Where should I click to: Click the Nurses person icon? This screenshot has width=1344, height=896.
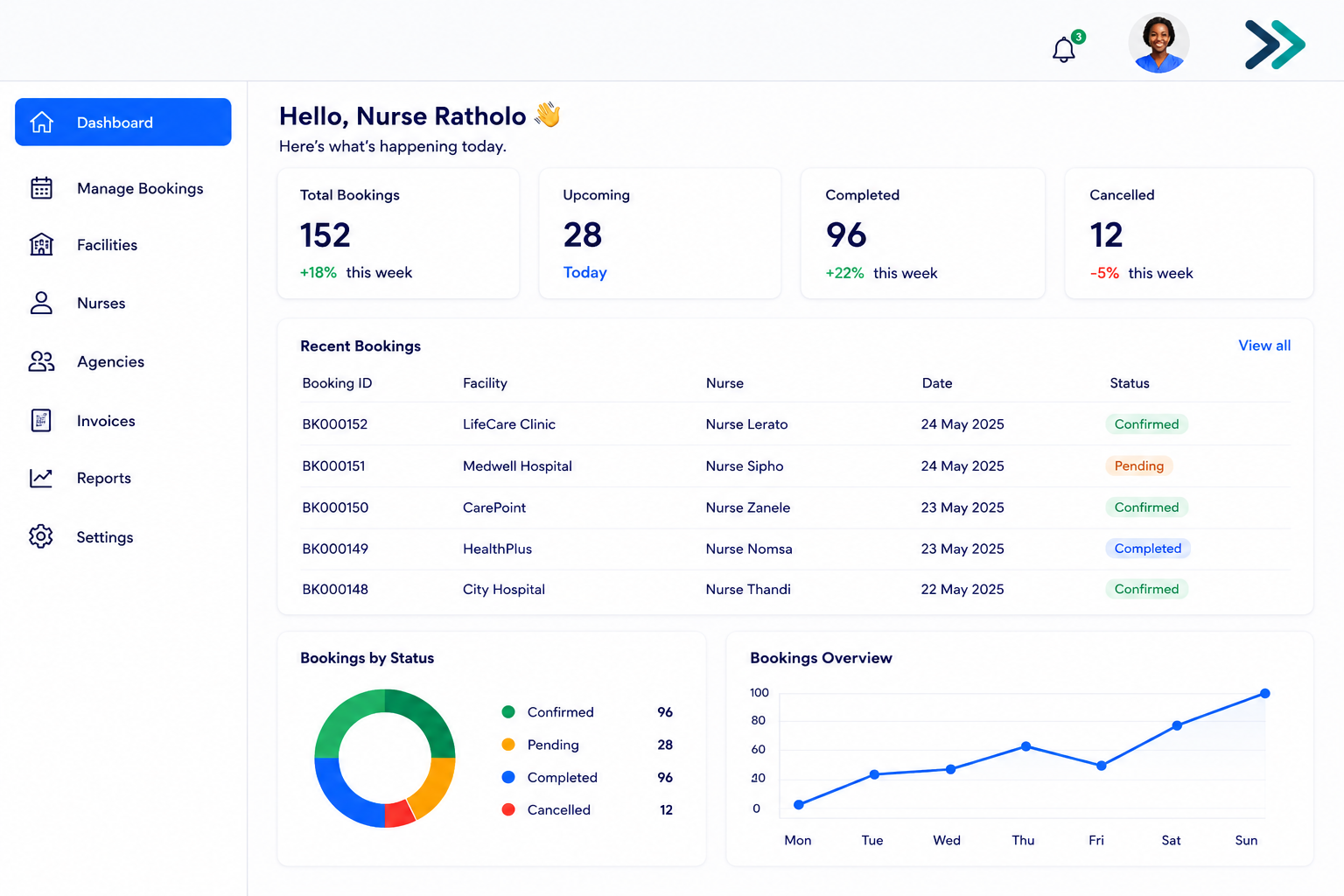pos(41,303)
